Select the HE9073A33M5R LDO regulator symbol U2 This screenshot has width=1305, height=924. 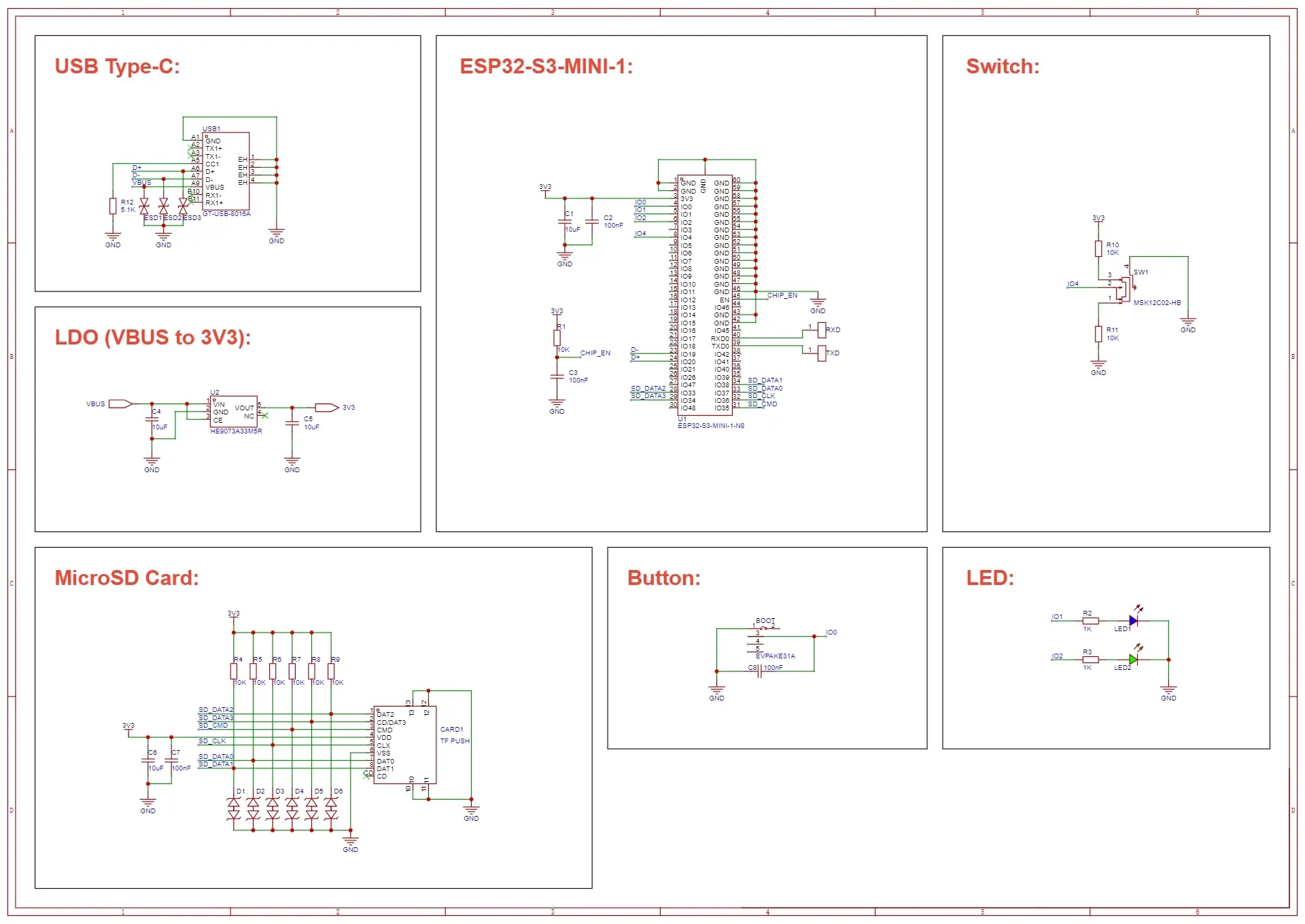coord(234,410)
